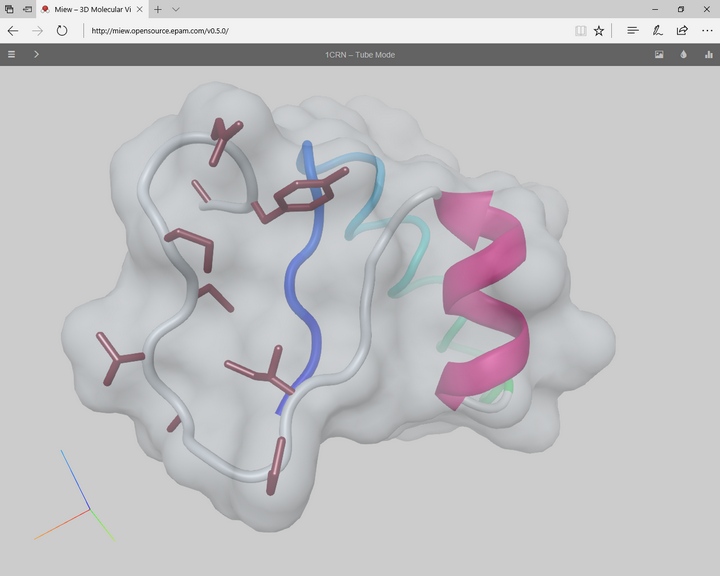720x576 pixels.
Task: Refresh the page in the browser
Action: pos(62,31)
